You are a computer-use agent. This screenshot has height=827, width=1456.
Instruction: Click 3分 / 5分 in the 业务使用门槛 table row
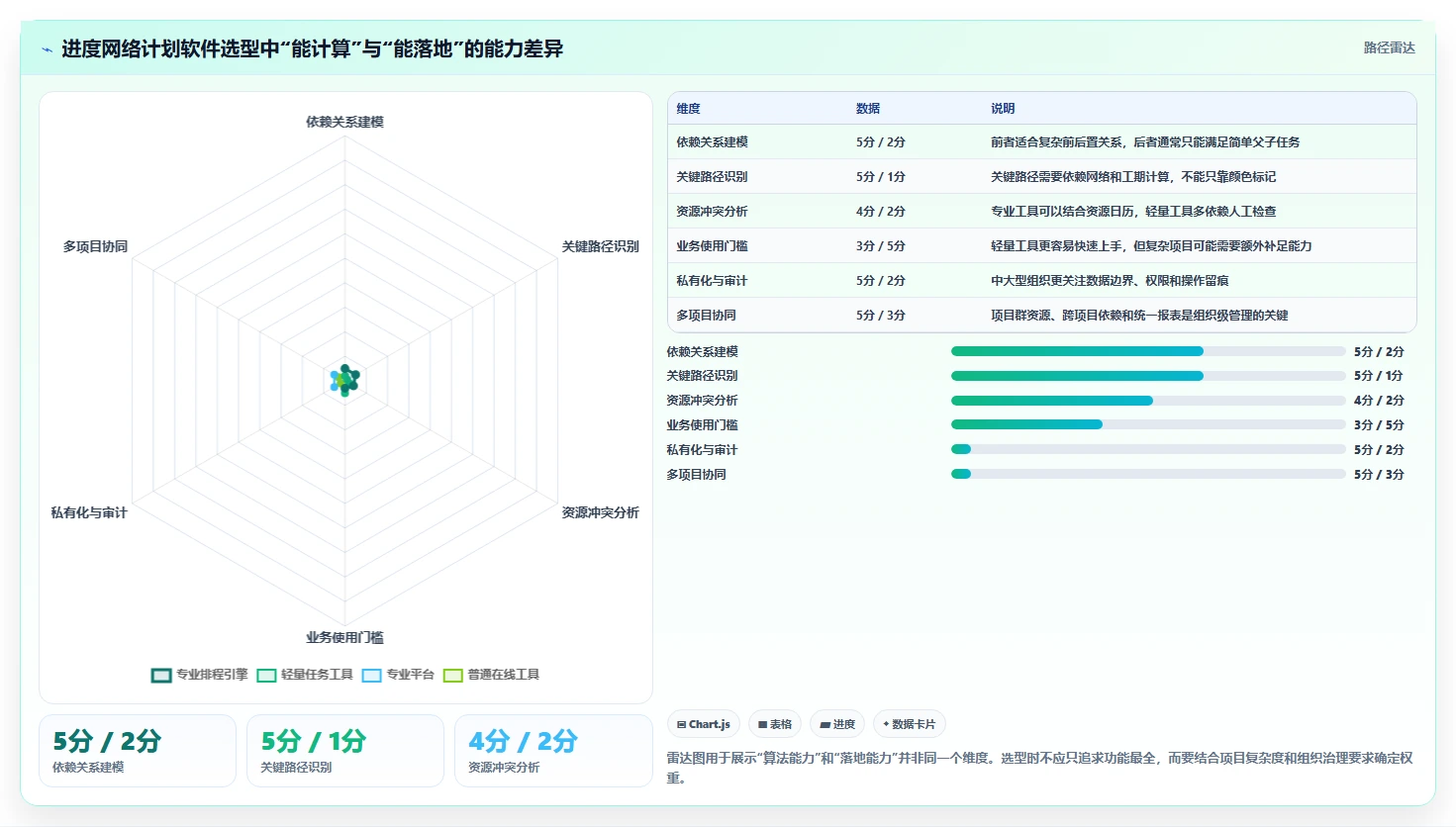click(x=881, y=246)
